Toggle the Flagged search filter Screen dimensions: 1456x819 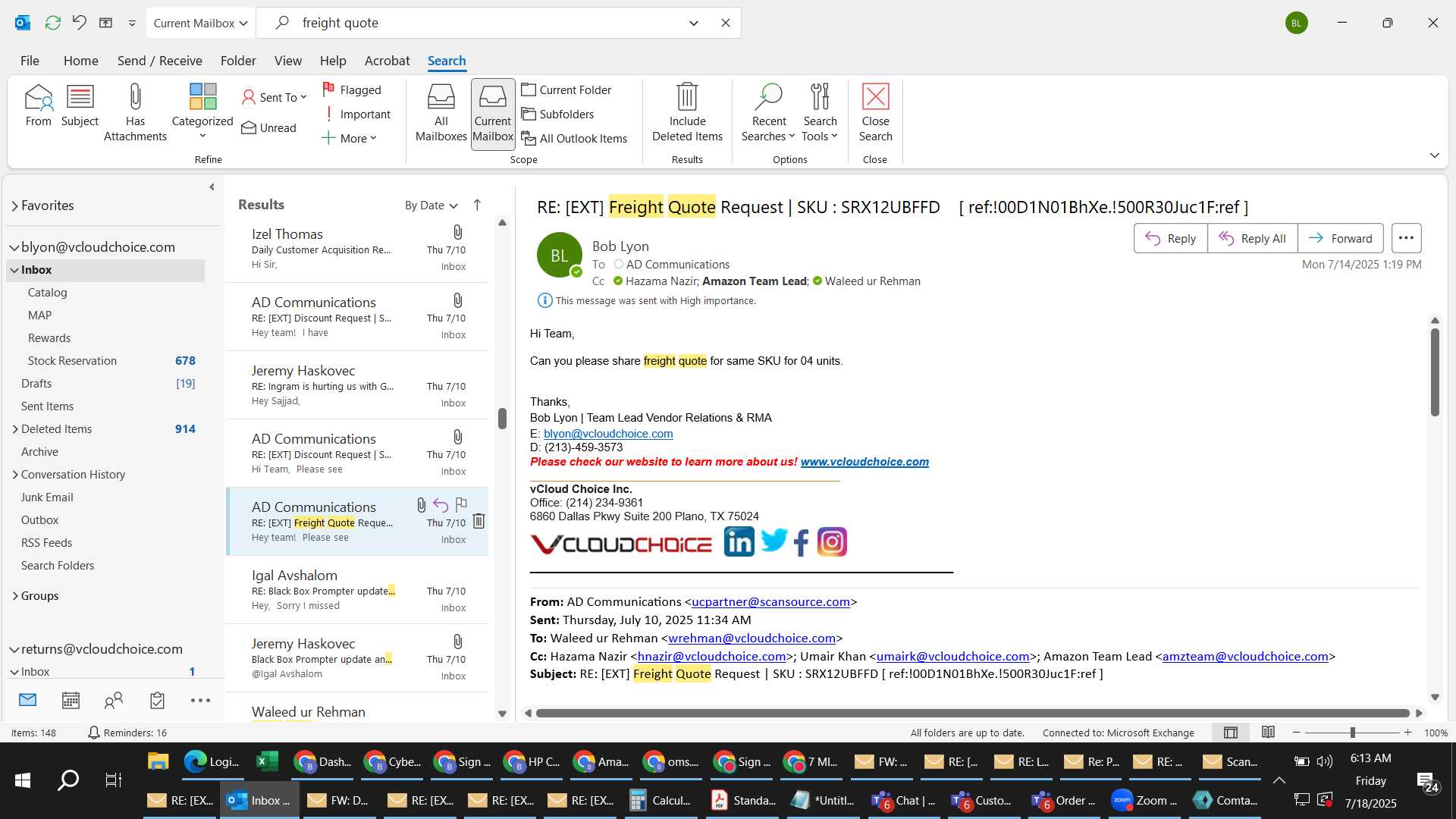coord(352,89)
